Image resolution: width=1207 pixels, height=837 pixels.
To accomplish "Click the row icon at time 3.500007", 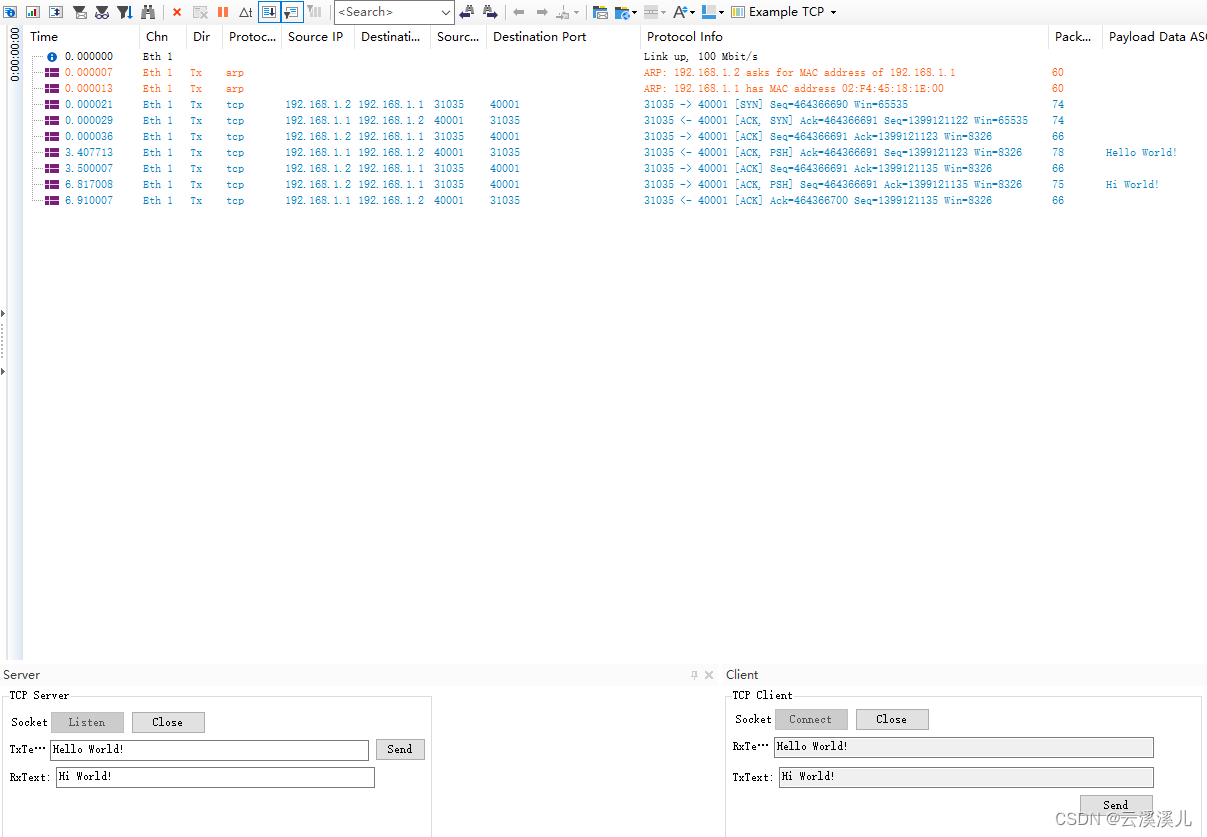I will pos(52,169).
